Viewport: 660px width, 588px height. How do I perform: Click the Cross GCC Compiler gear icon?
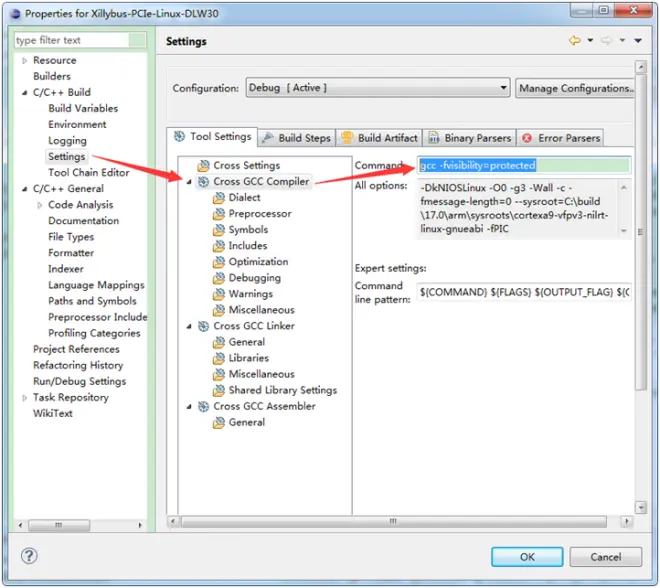tap(204, 181)
